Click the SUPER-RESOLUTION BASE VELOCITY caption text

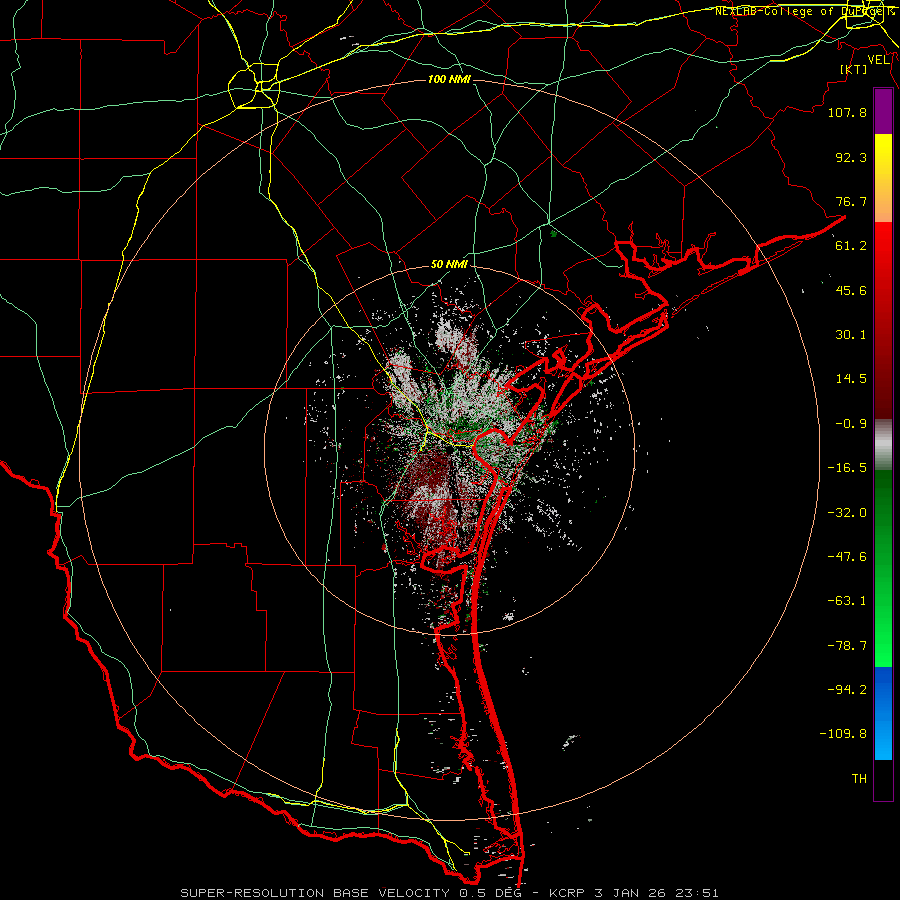tap(315, 893)
